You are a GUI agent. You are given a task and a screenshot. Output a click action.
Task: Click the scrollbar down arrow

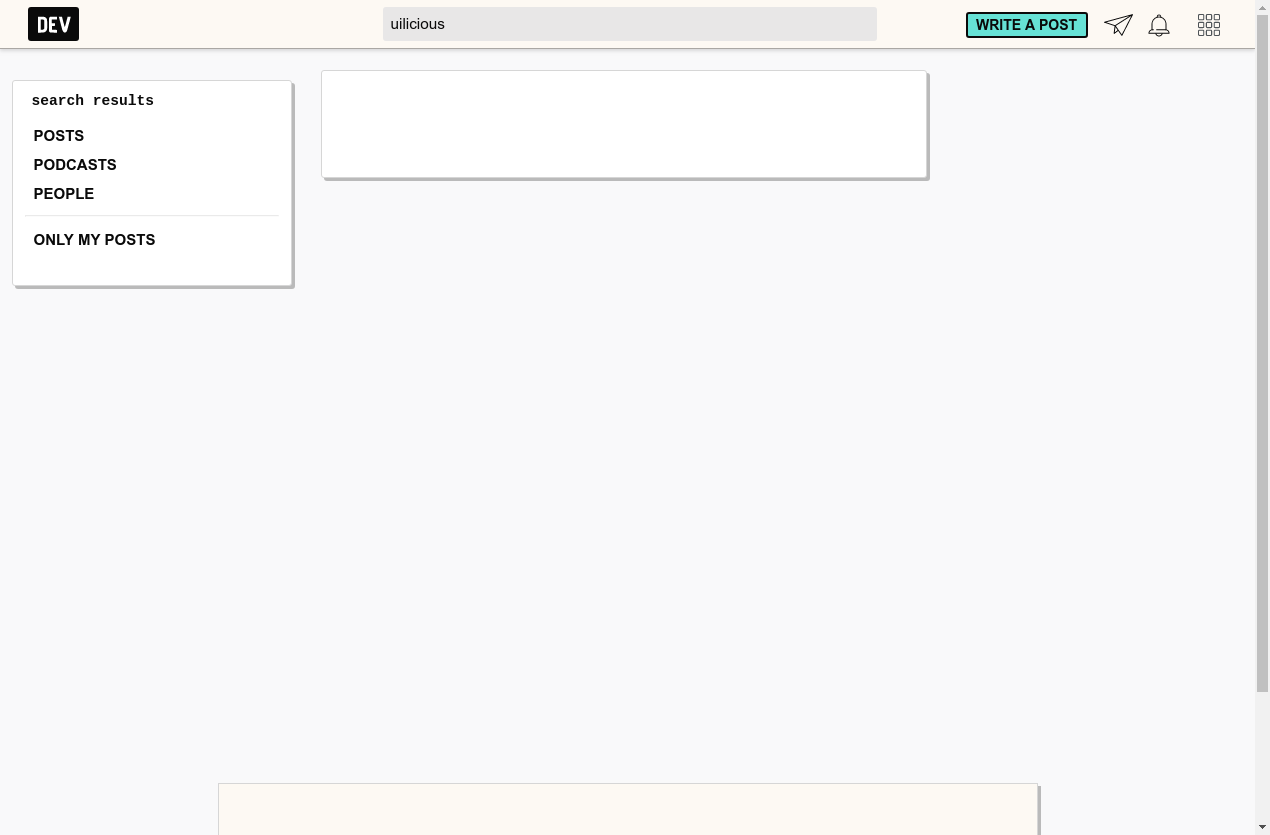(1262, 827)
